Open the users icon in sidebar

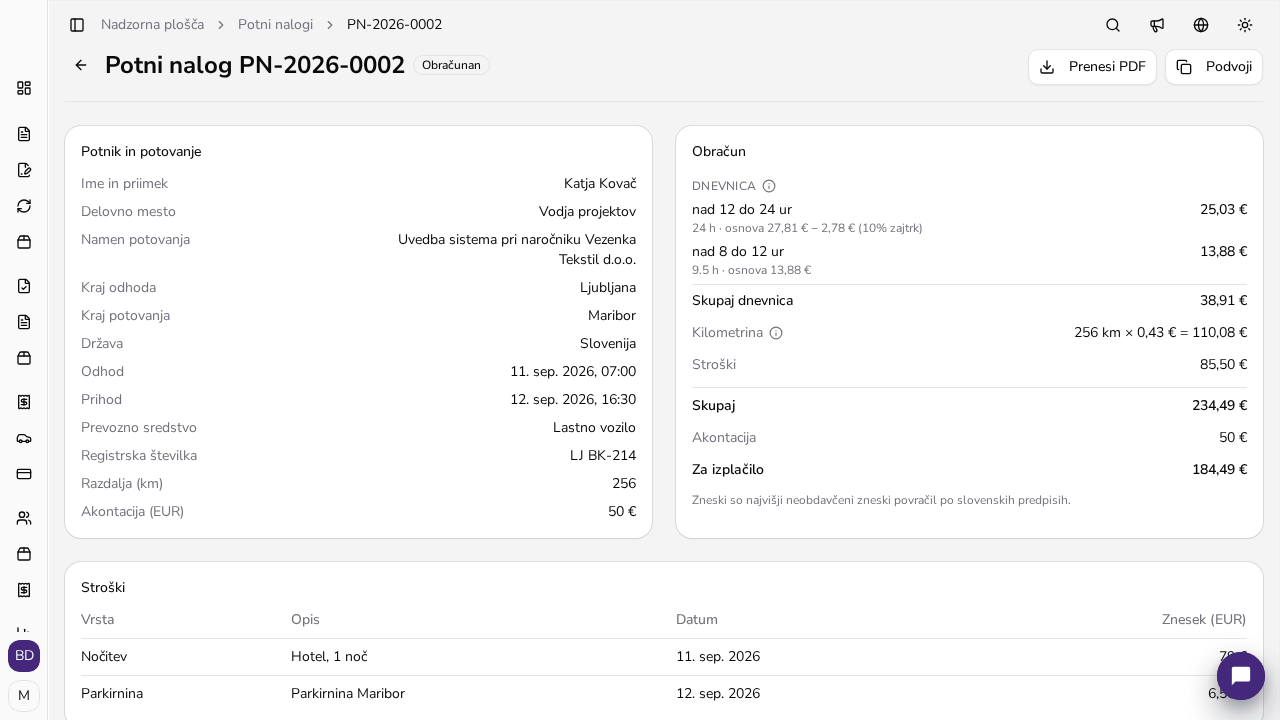[24, 518]
